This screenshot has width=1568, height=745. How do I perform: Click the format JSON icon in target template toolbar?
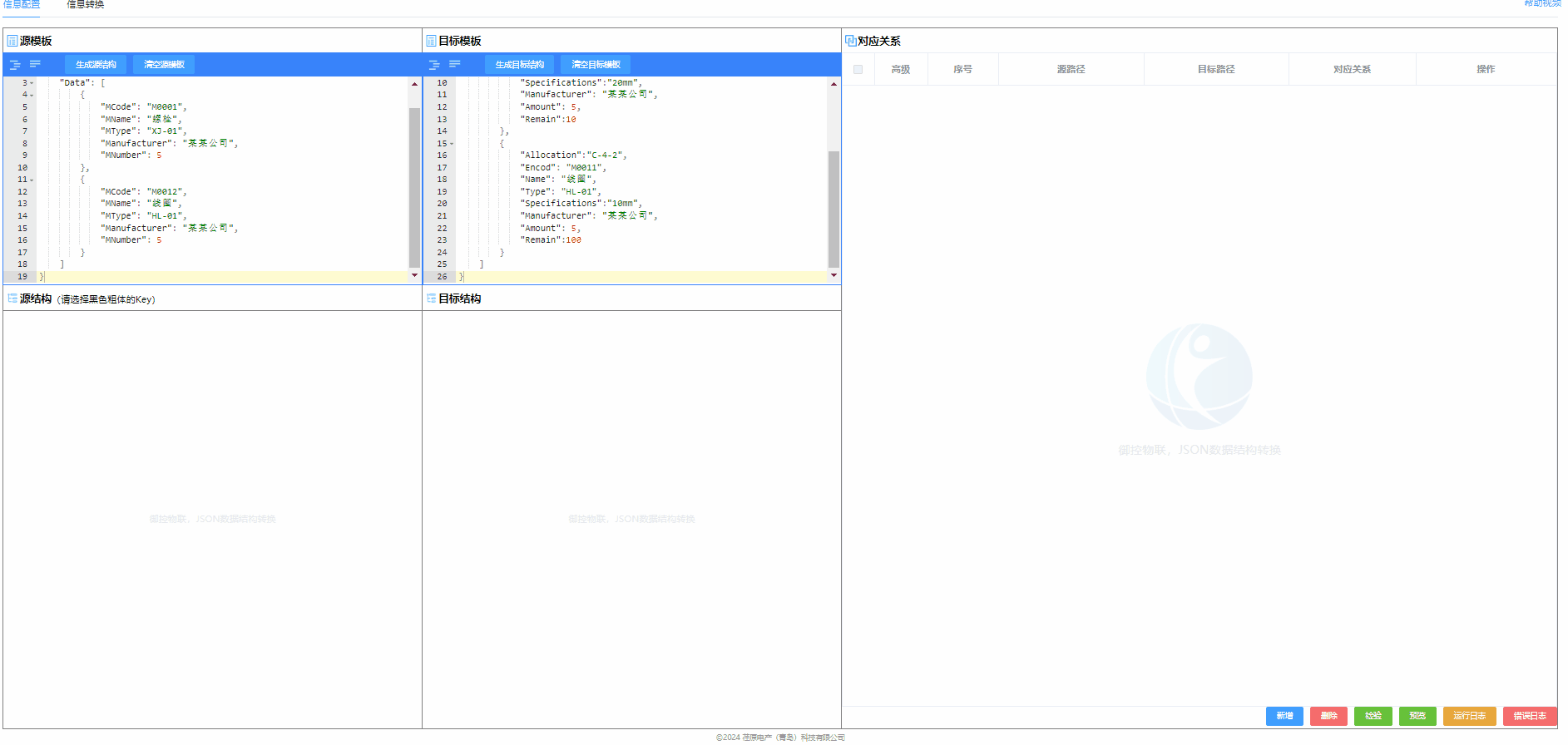tap(434, 64)
